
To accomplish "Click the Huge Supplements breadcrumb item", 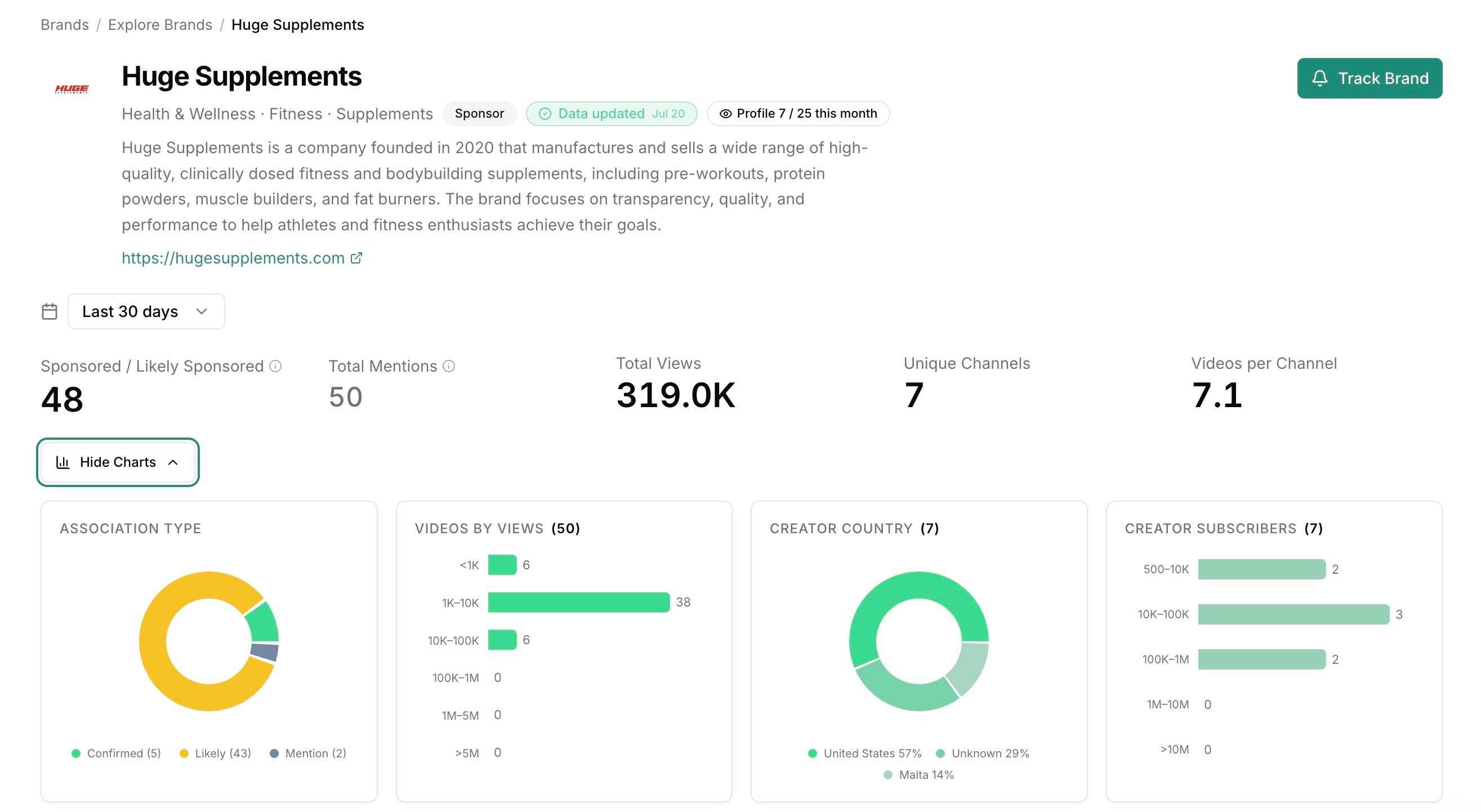I will pos(297,25).
